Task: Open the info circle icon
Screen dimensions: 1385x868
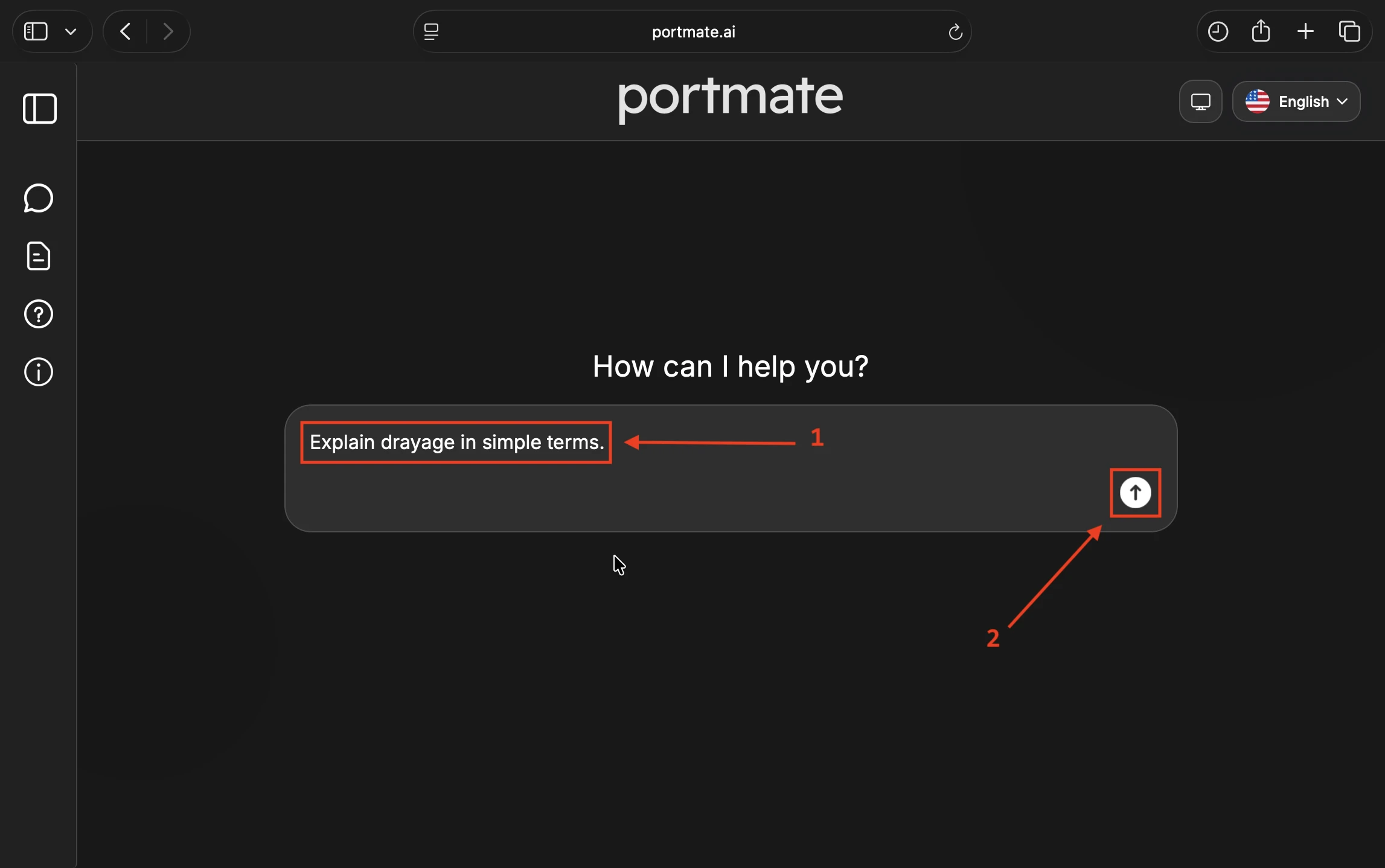Action: pyautogui.click(x=39, y=372)
